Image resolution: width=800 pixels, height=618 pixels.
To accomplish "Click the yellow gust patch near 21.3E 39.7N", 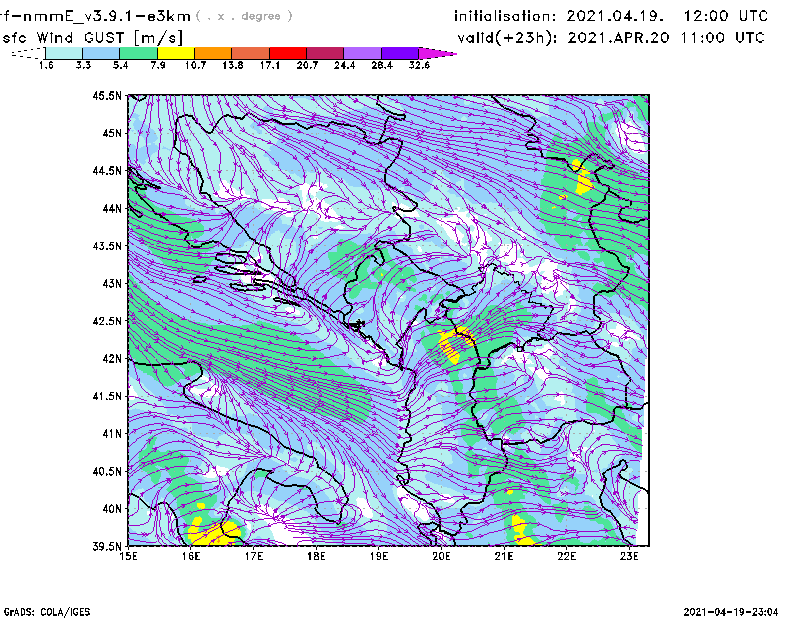I will pos(521,531).
